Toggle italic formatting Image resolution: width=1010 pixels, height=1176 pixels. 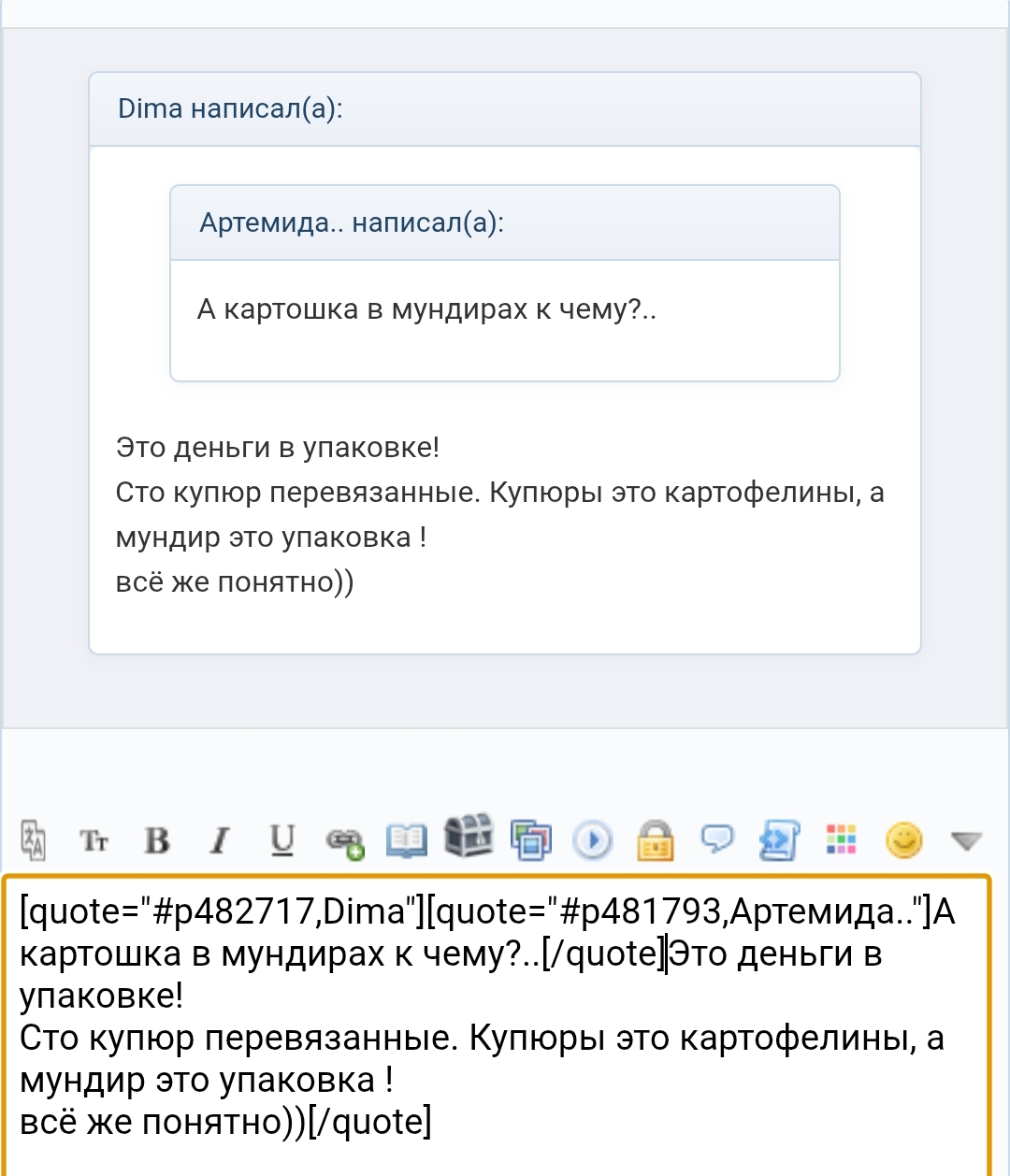pos(220,840)
